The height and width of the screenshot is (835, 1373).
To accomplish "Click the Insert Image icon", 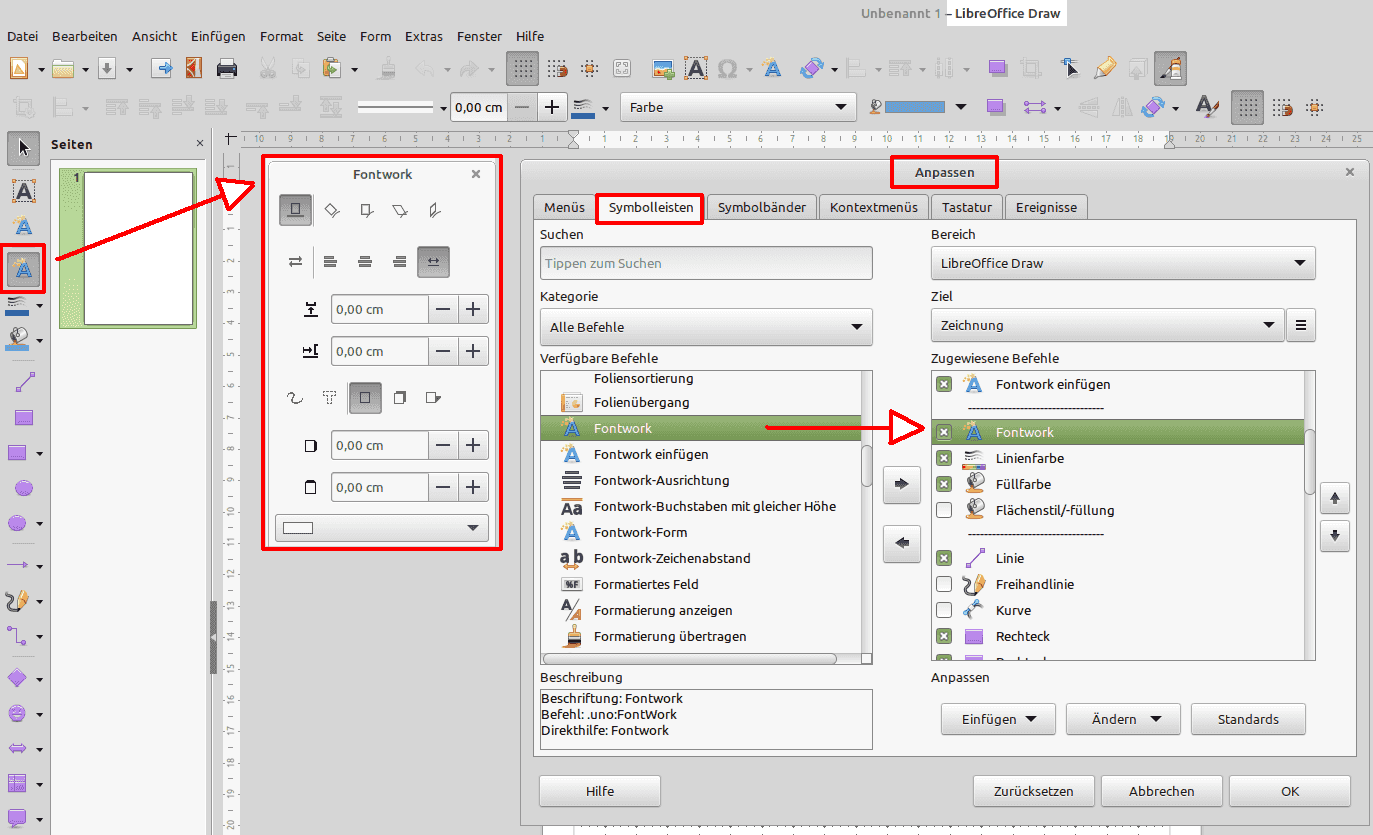I will [662, 68].
